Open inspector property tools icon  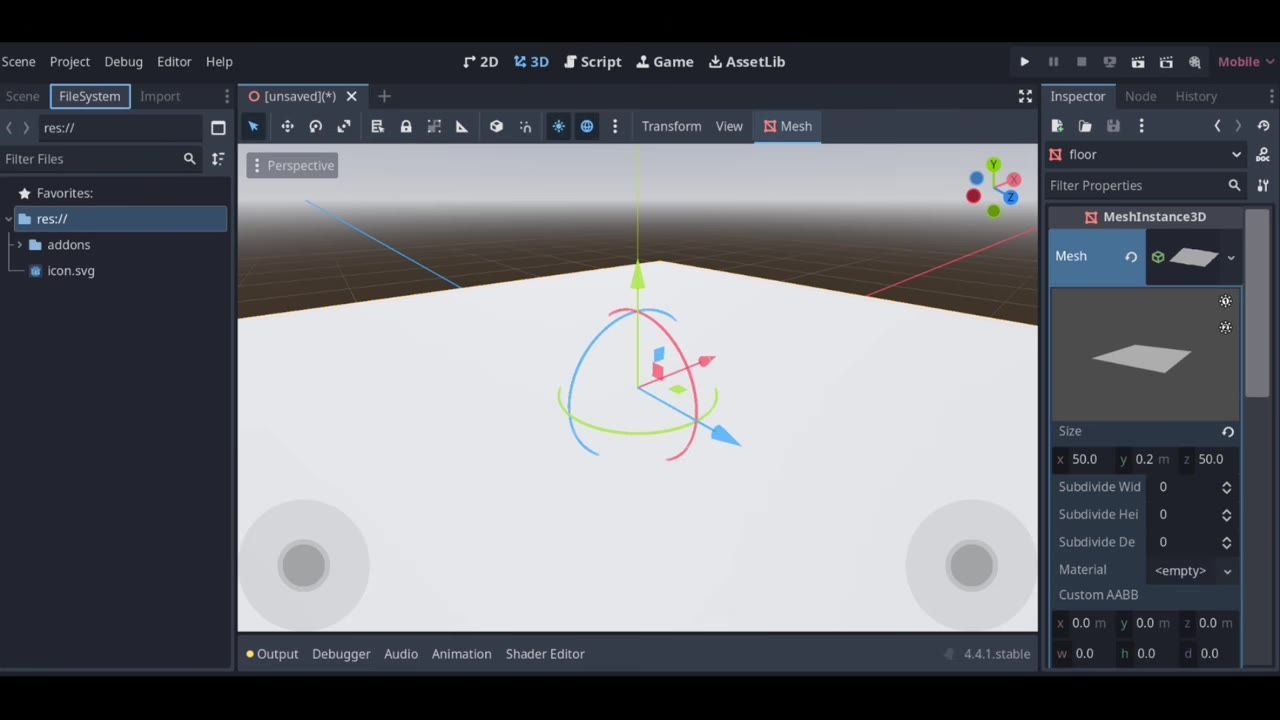[x=1263, y=185]
